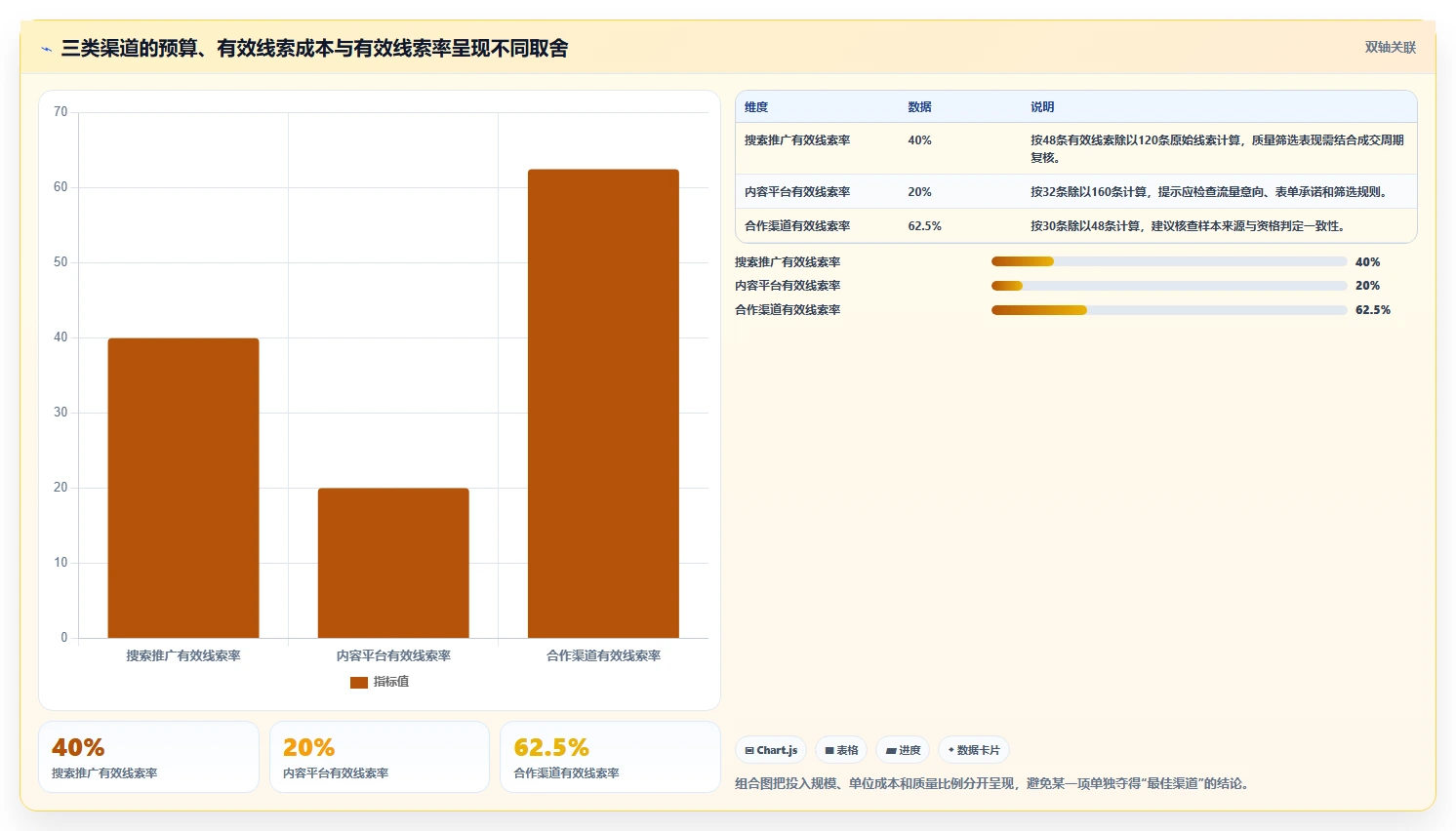
Task: Click the 维度 column header
Action: pos(756,106)
